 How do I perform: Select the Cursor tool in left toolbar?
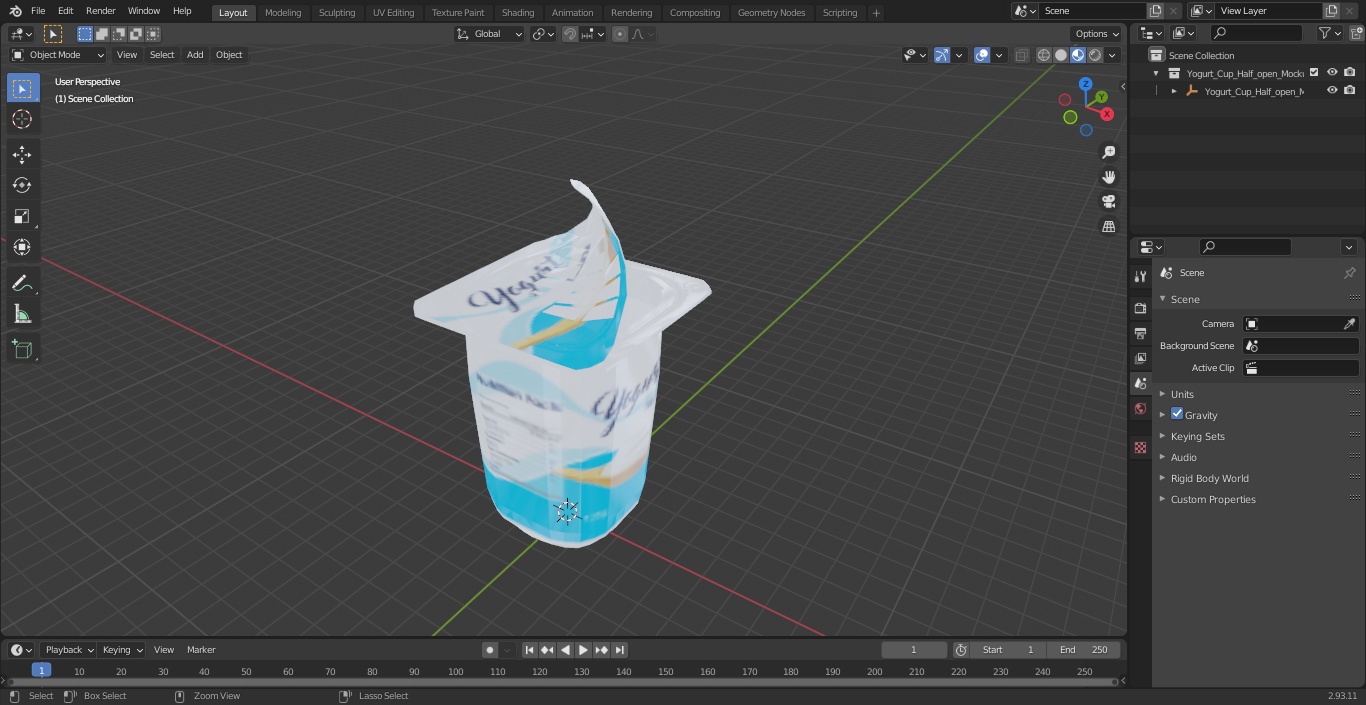[22, 120]
